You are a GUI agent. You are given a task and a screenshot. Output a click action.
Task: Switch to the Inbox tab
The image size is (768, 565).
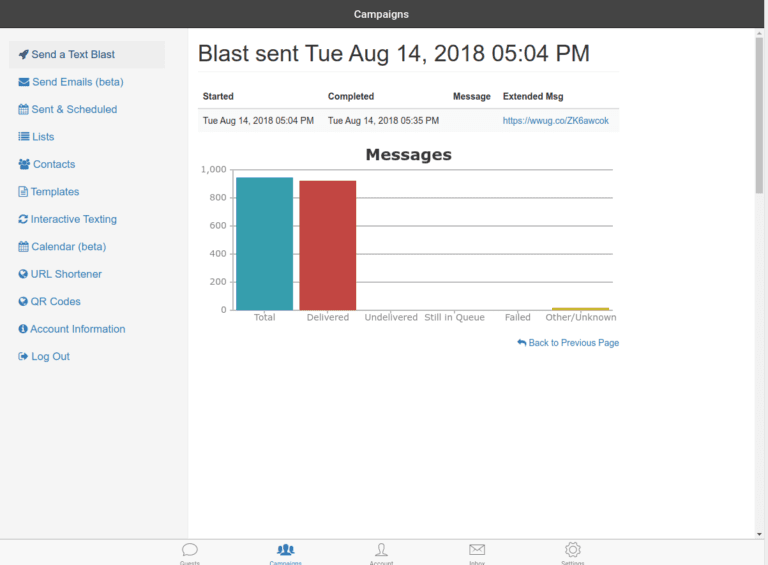(477, 552)
